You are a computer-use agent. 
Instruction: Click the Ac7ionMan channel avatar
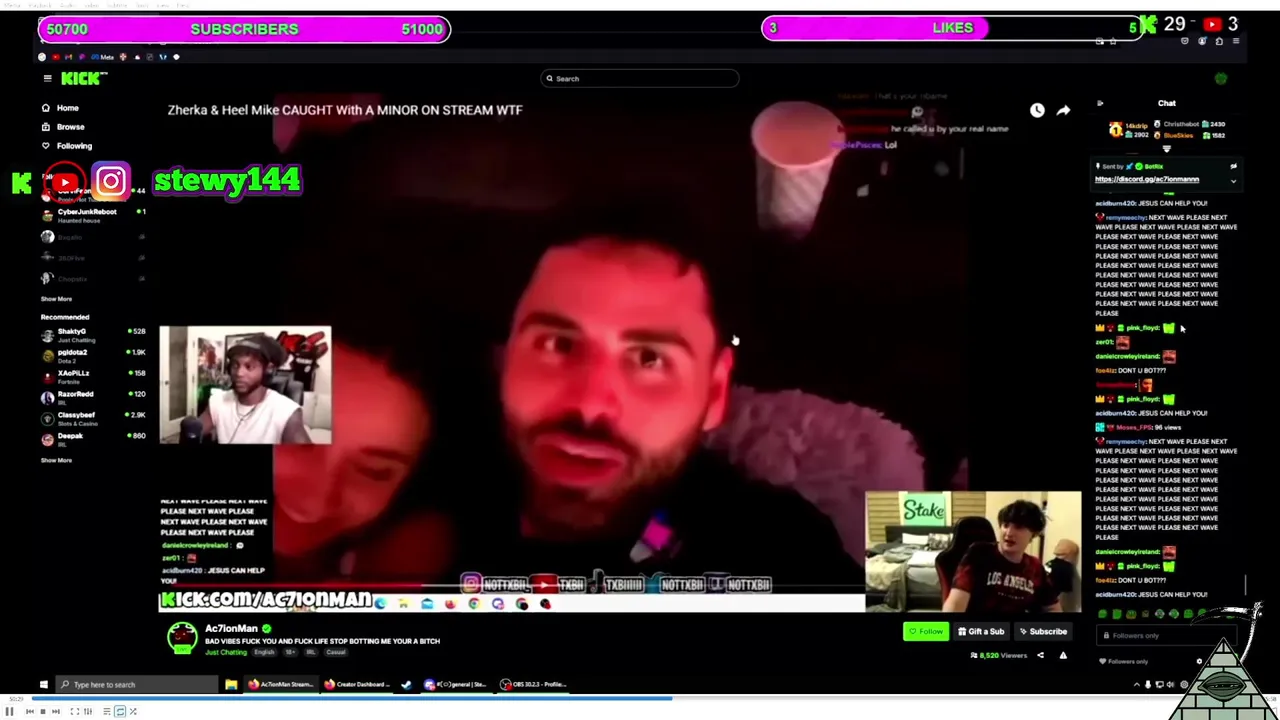[182, 638]
